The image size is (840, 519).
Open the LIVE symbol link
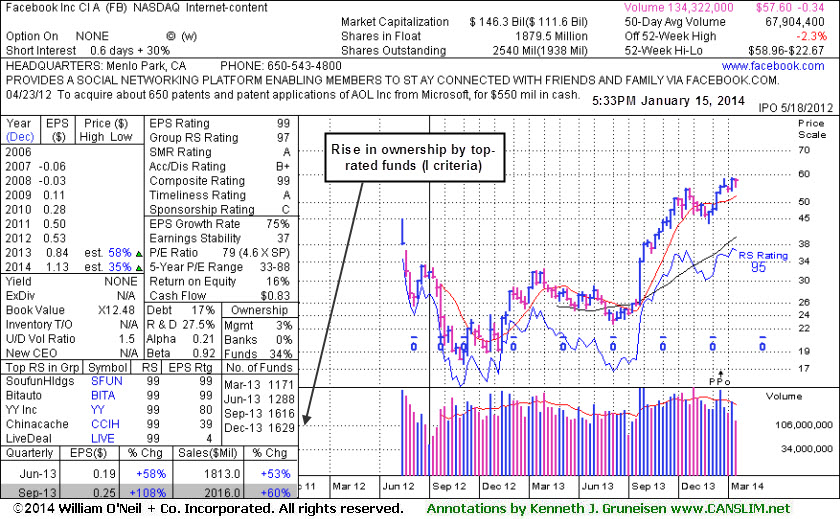coord(102,438)
